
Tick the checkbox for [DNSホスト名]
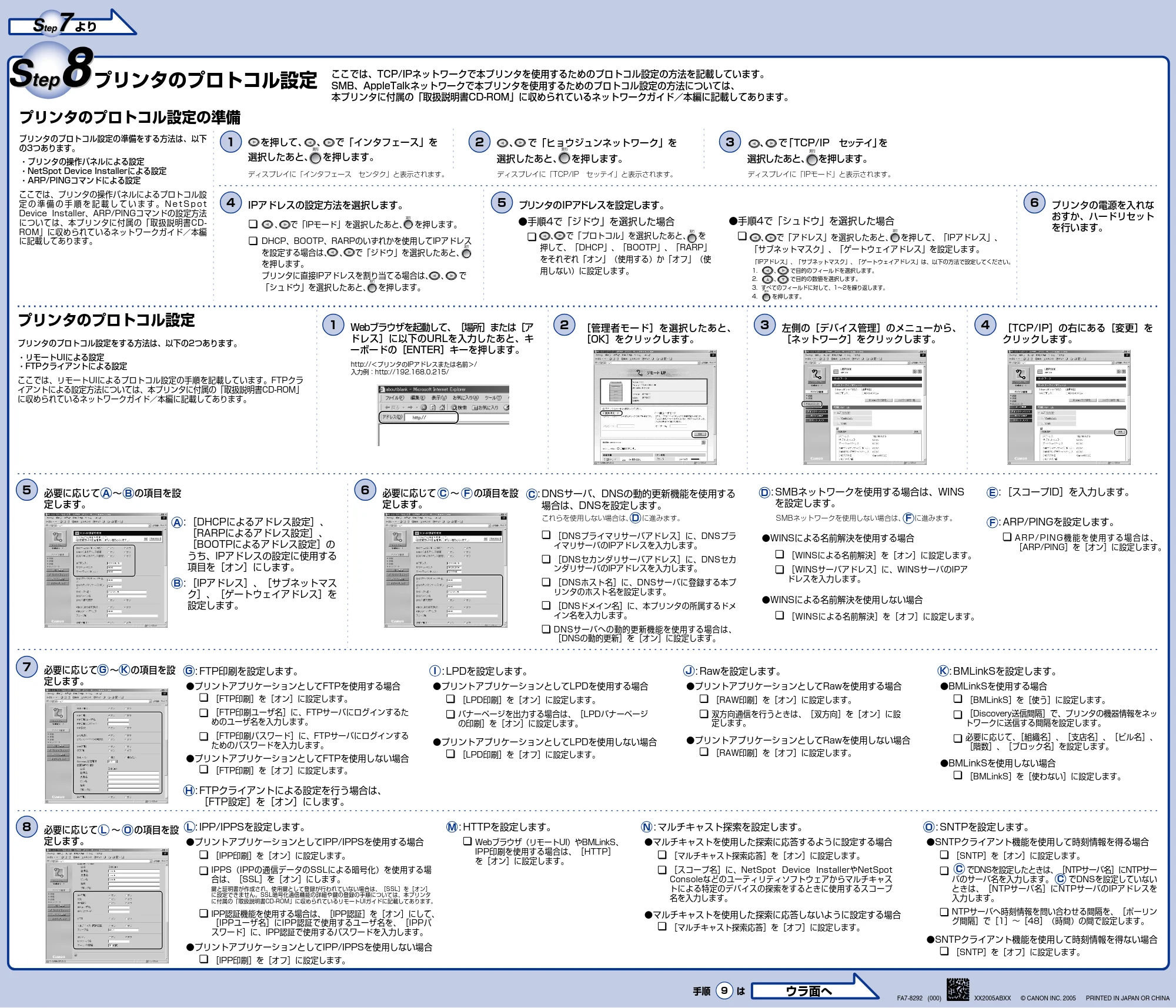pos(546,581)
